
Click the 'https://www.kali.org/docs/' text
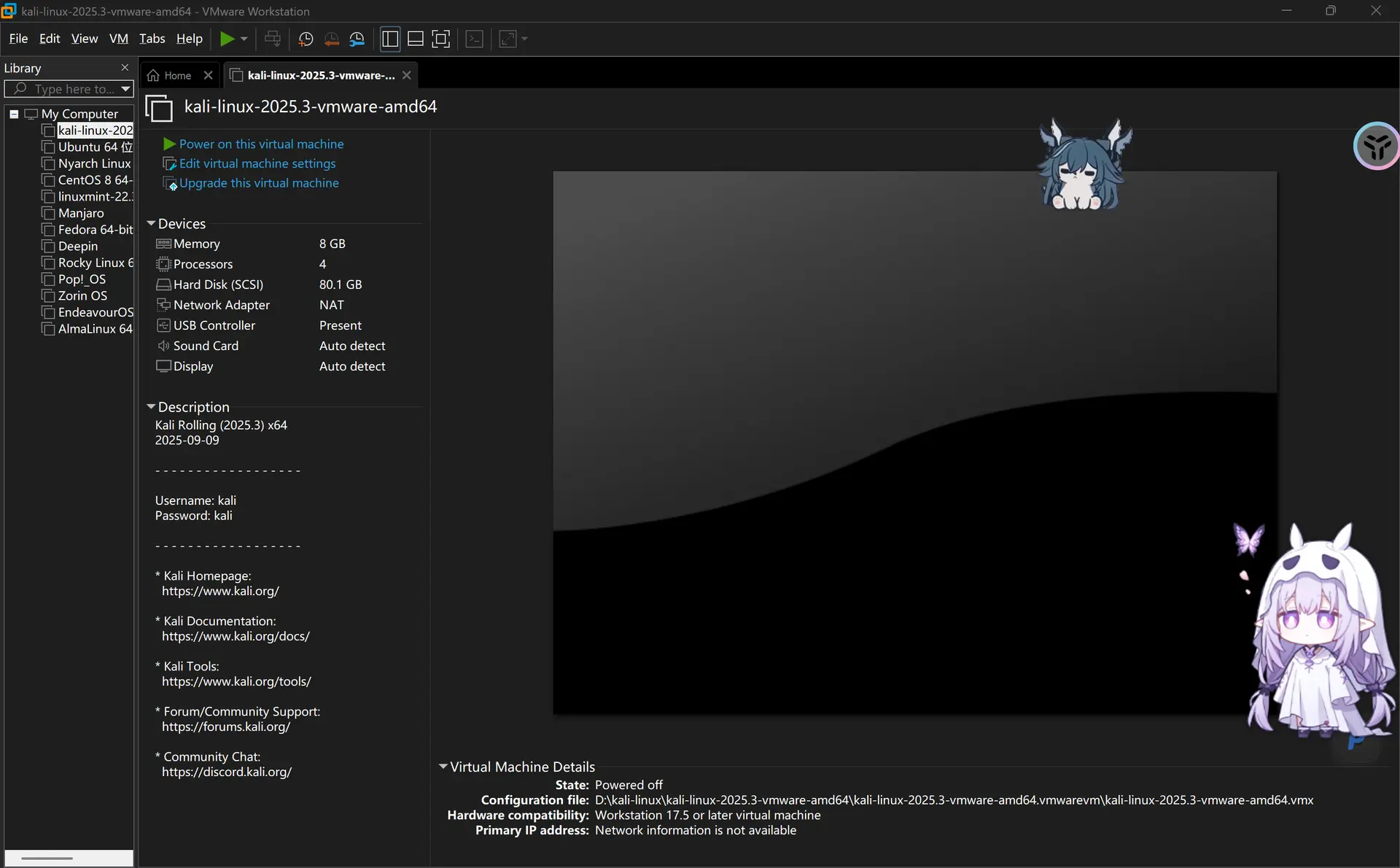(236, 636)
